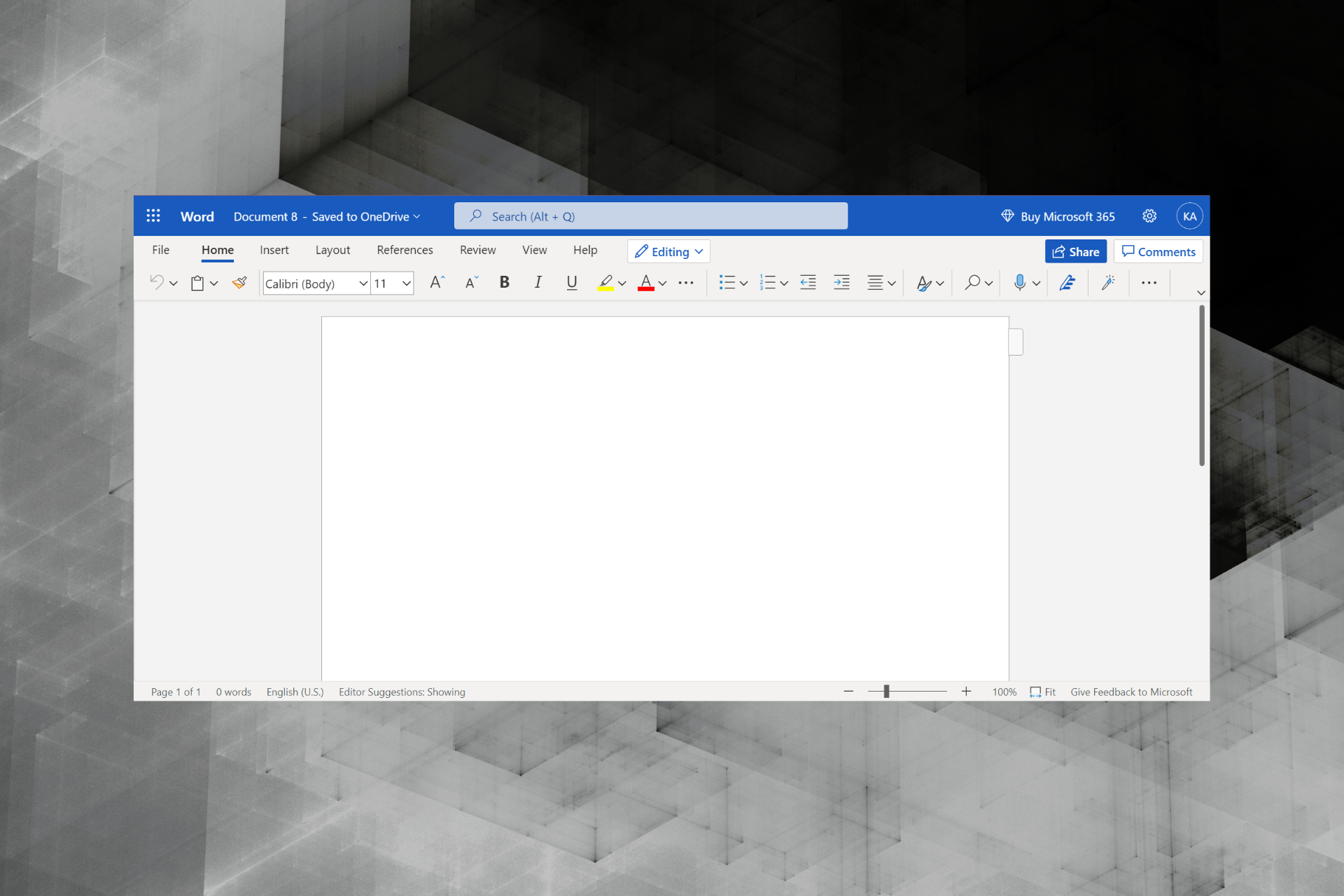This screenshot has height=896, width=1344.
Task: Click the Grow Font icon
Action: pyautogui.click(x=437, y=282)
